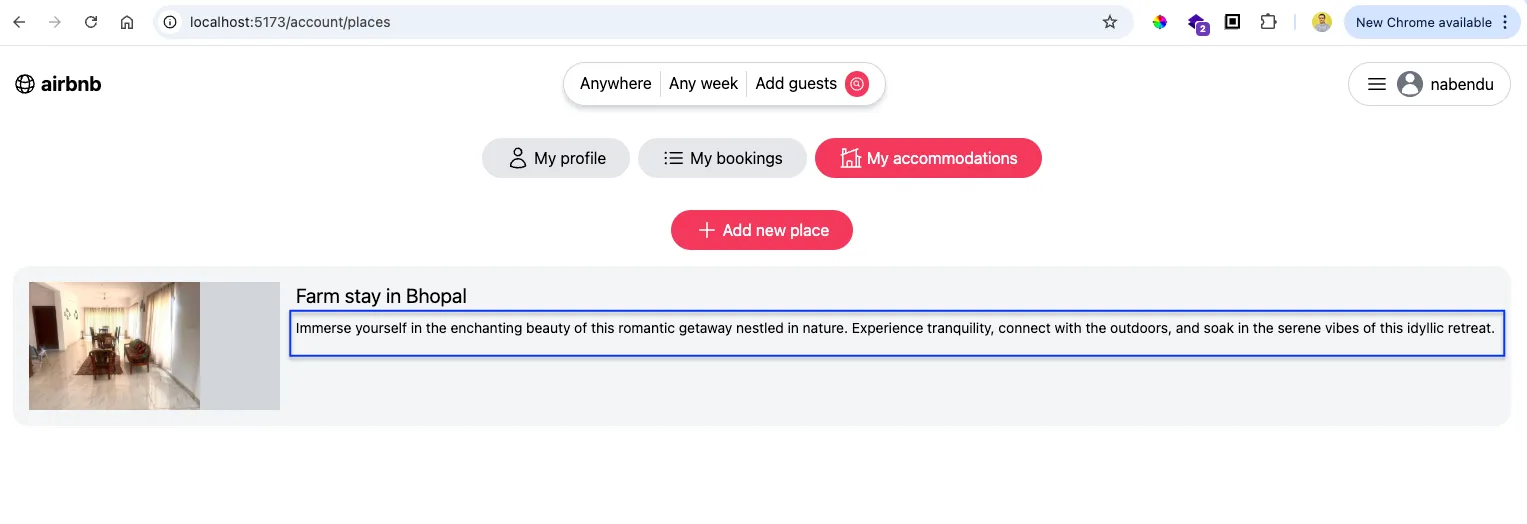Open the colorful pinwheel extension icon

point(1160,22)
